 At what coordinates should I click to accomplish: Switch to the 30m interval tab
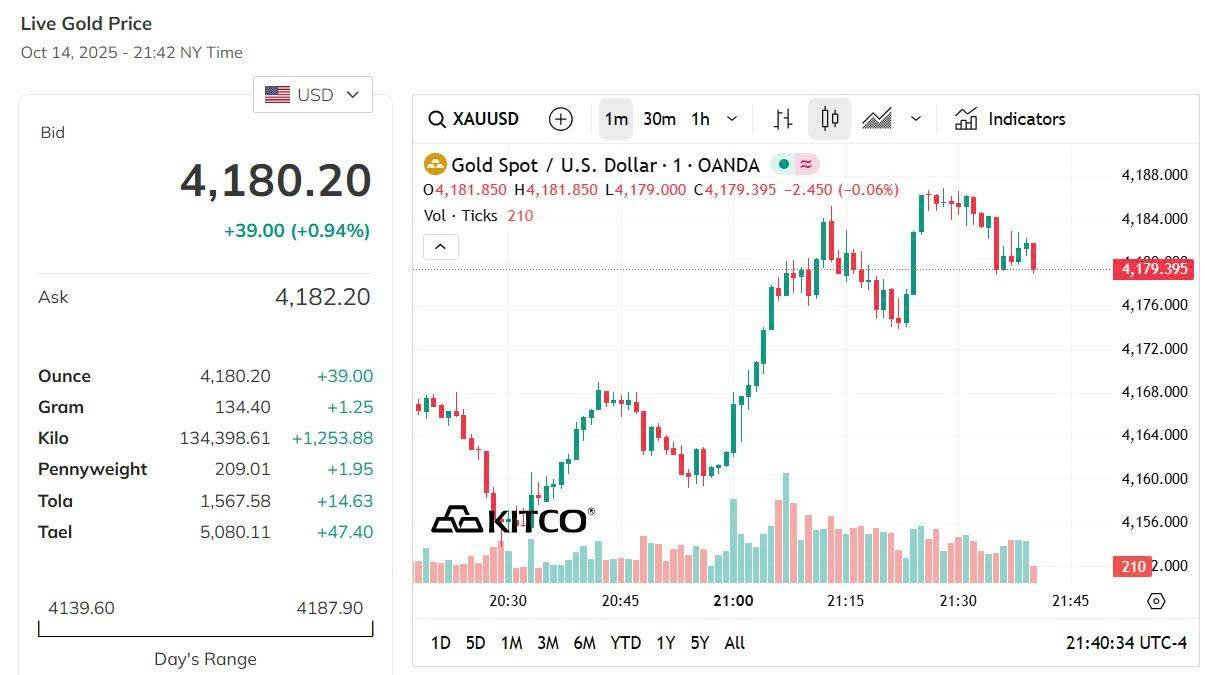(659, 119)
